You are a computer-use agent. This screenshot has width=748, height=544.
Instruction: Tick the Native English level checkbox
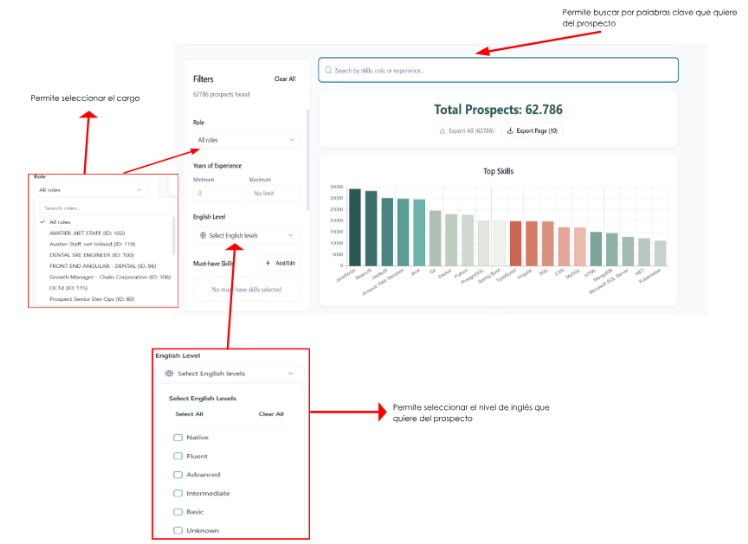point(178,437)
